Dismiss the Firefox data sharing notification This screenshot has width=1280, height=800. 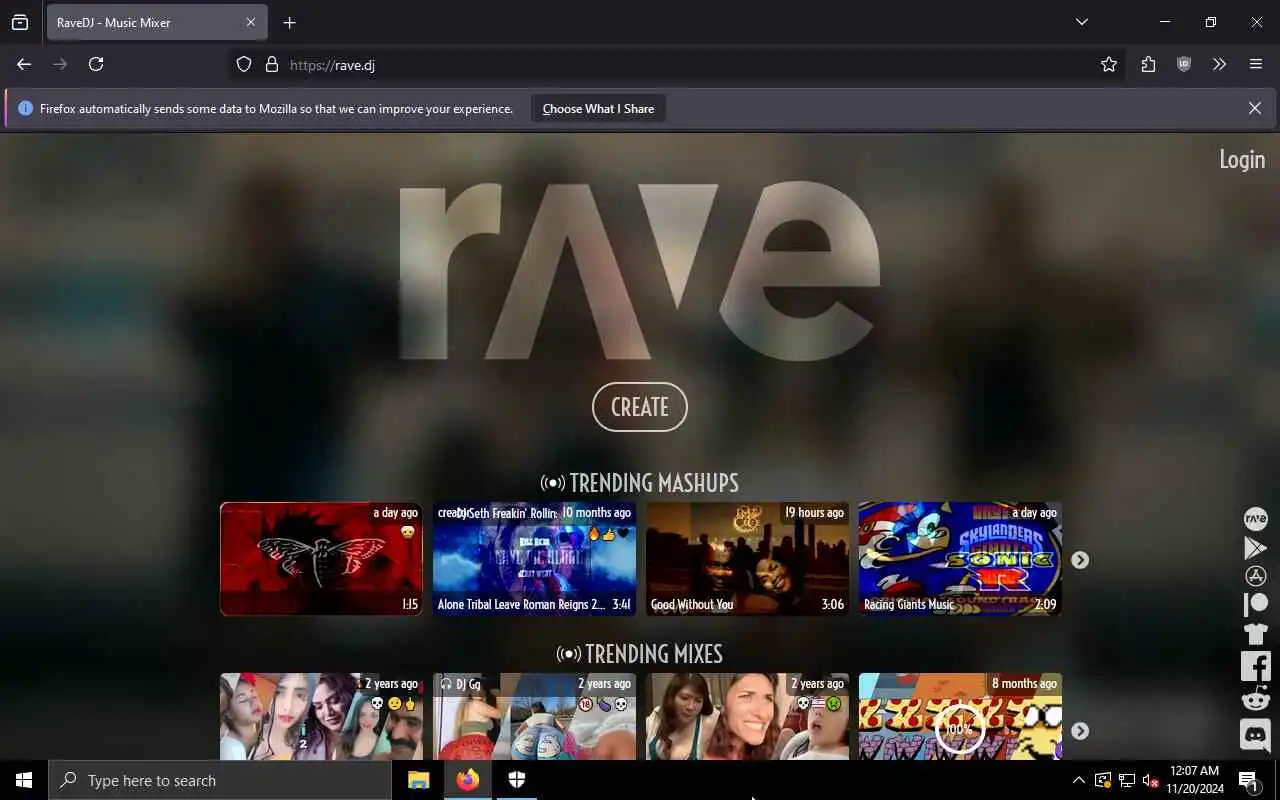pos(1255,108)
